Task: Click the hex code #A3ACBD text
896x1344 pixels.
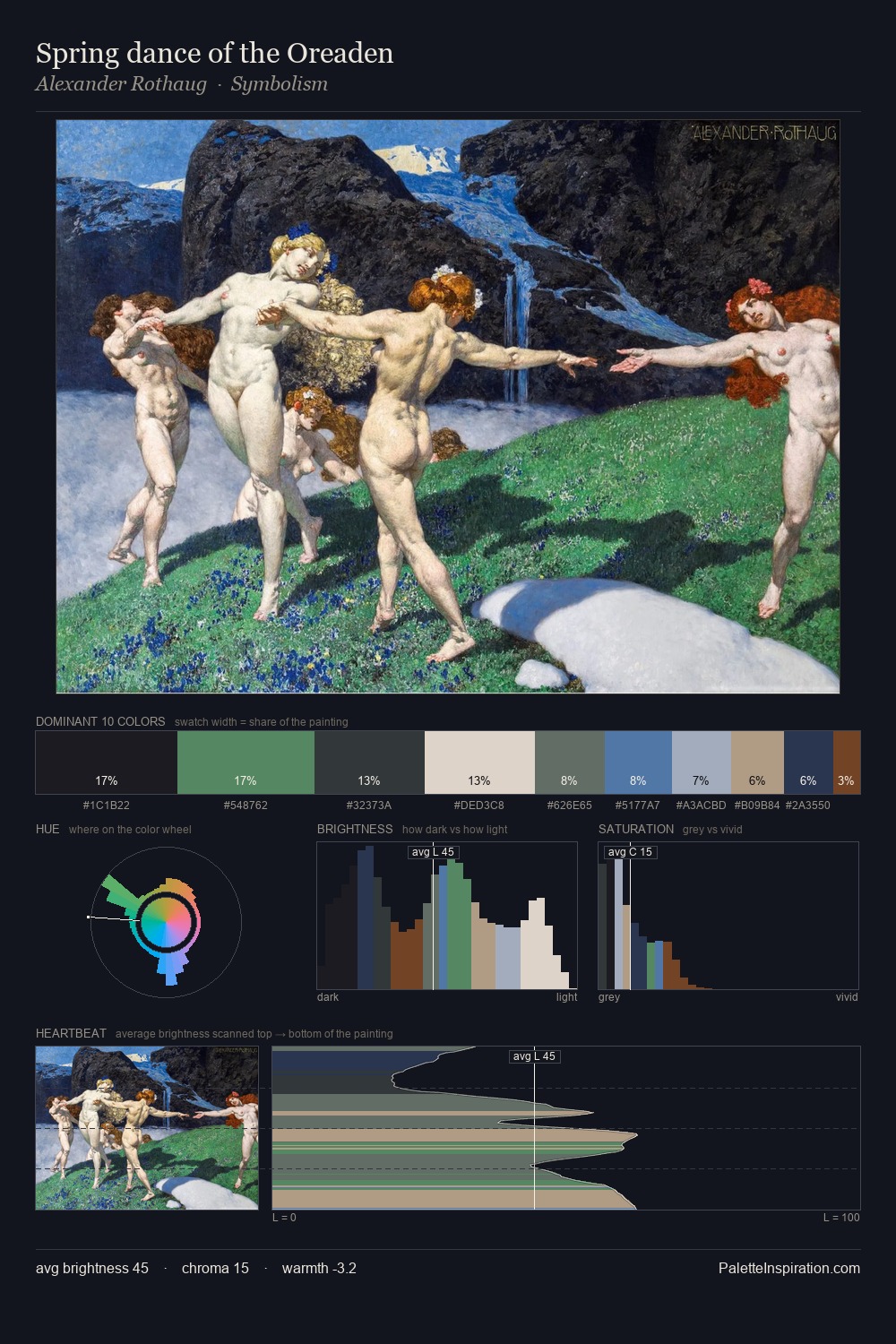Action: [x=702, y=805]
